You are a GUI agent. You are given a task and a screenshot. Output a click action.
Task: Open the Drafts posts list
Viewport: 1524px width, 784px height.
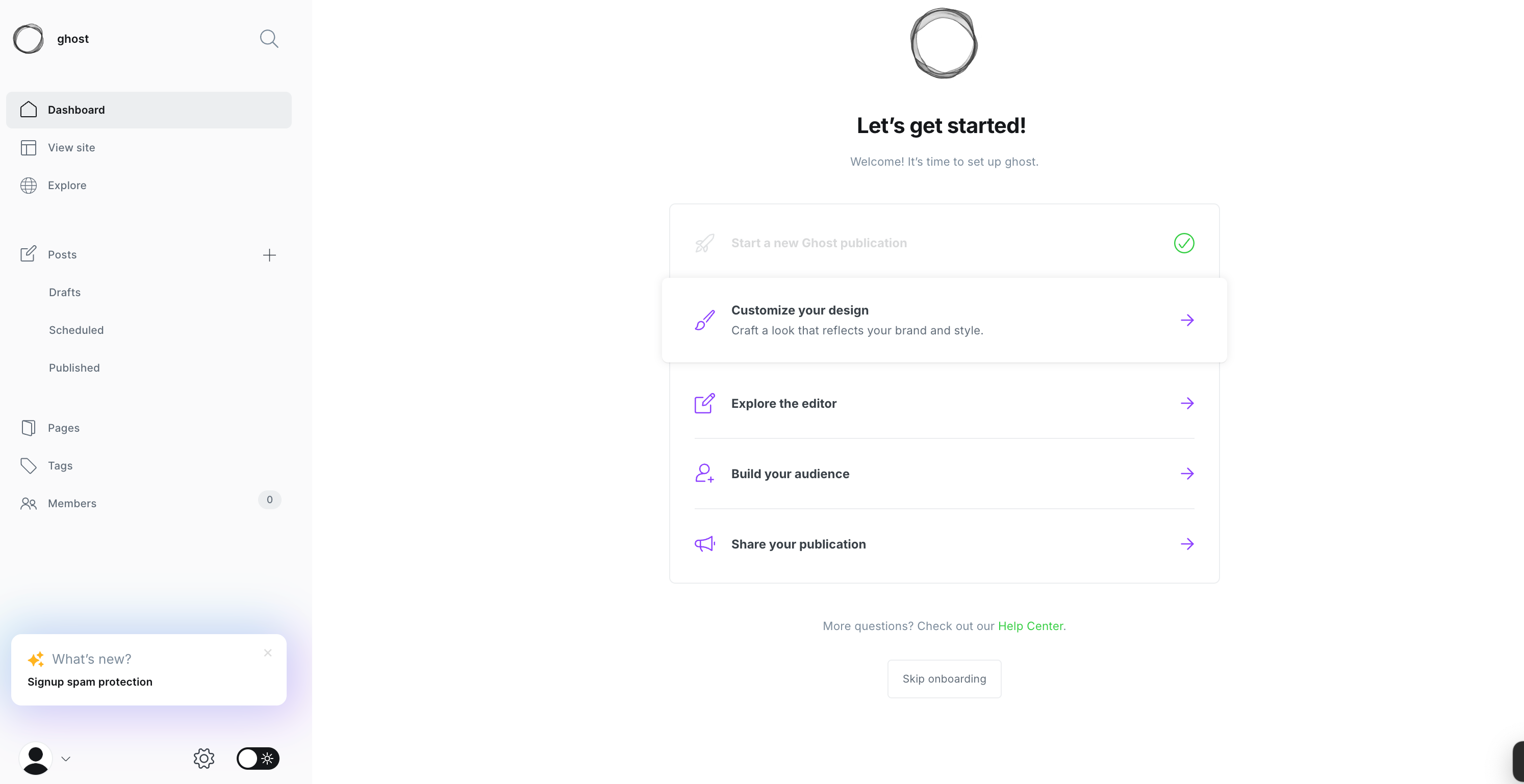coord(65,293)
